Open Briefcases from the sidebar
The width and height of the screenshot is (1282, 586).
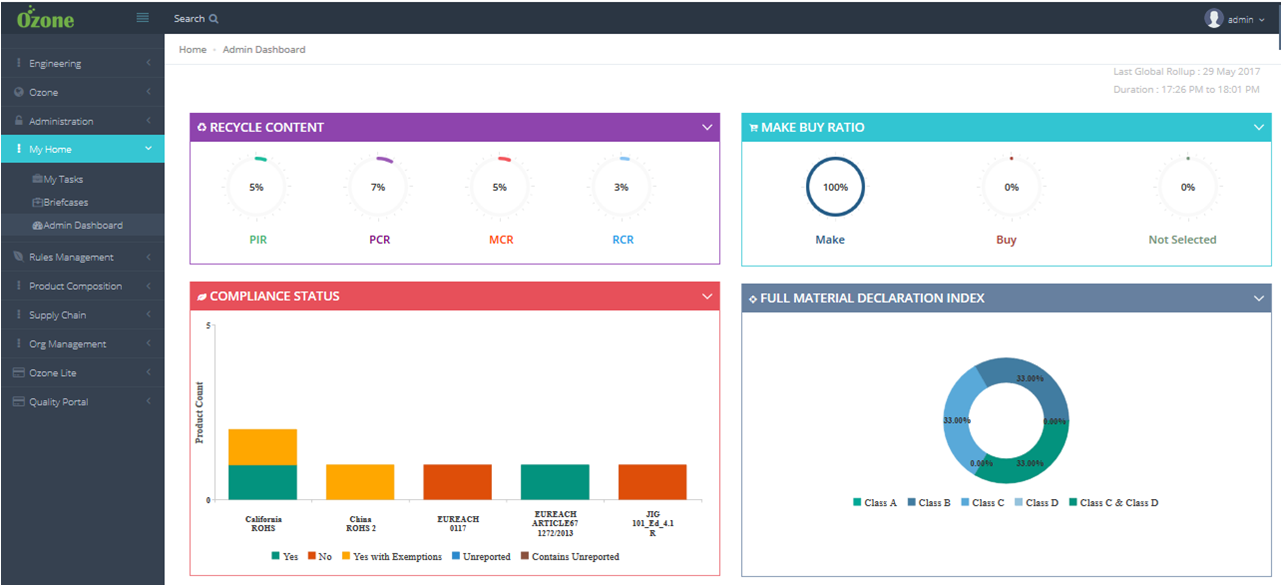(65, 202)
